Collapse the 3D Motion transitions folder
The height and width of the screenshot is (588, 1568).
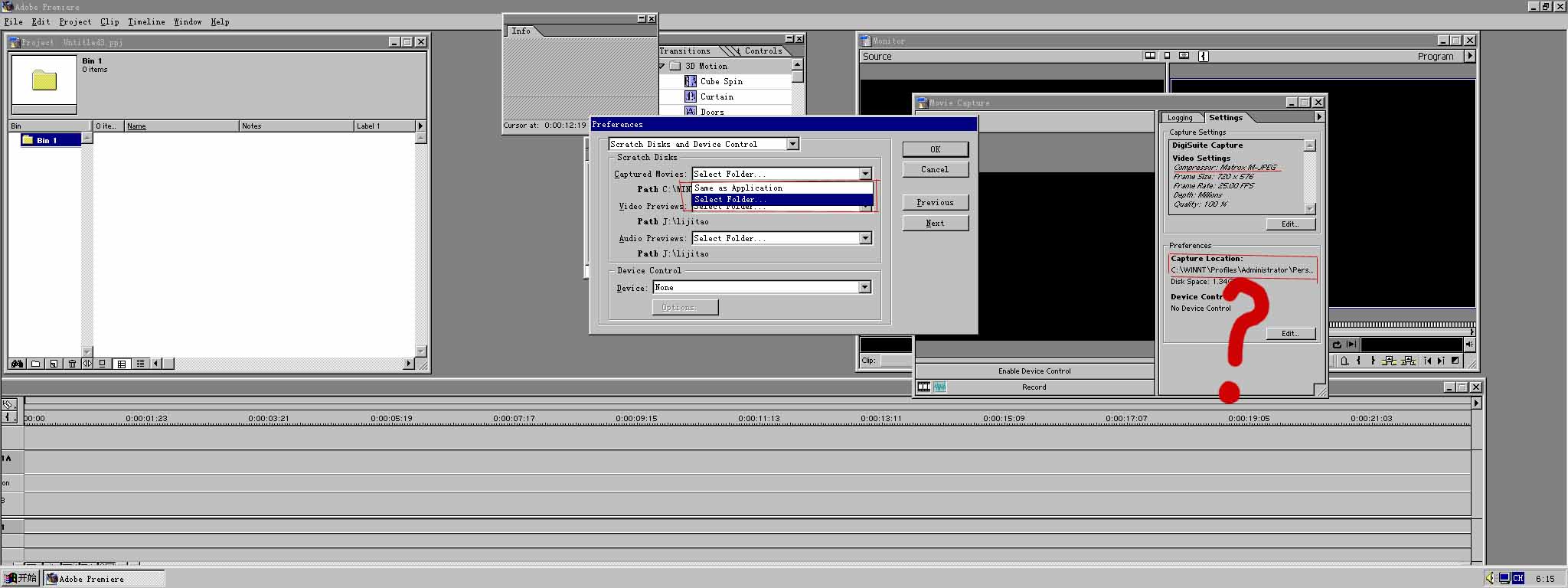tap(661, 66)
